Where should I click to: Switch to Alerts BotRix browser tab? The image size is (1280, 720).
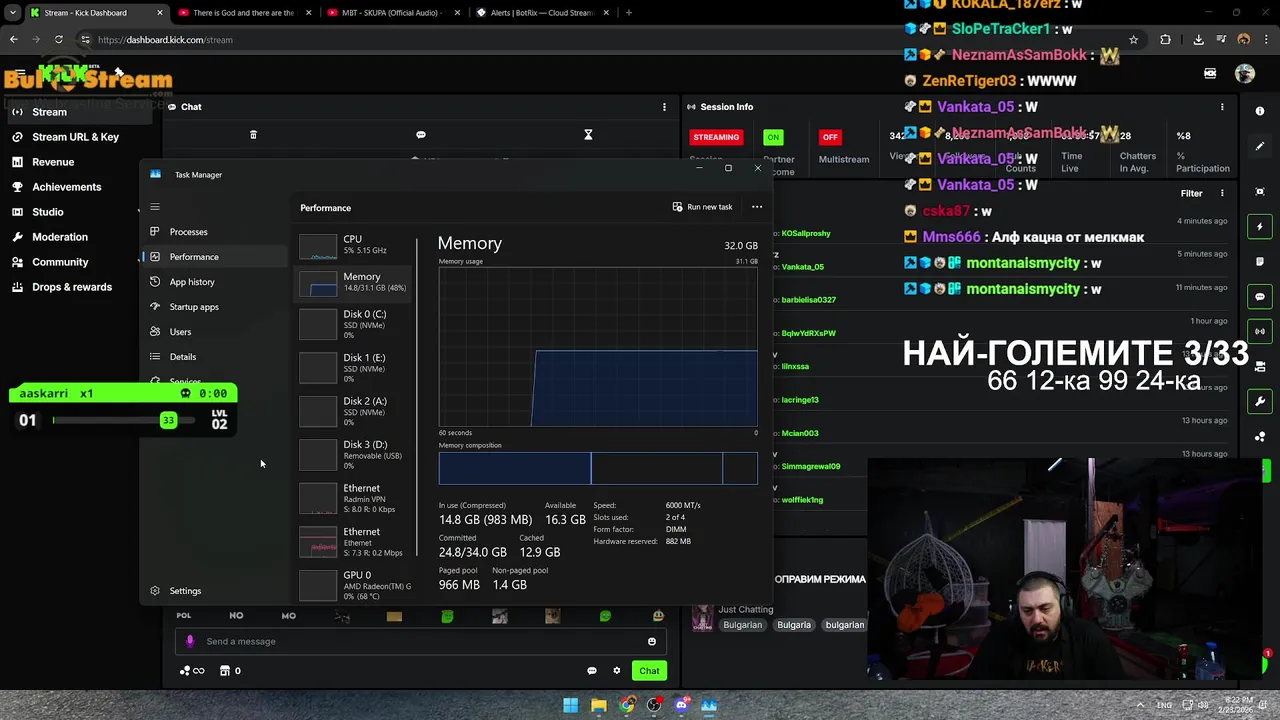click(x=540, y=13)
